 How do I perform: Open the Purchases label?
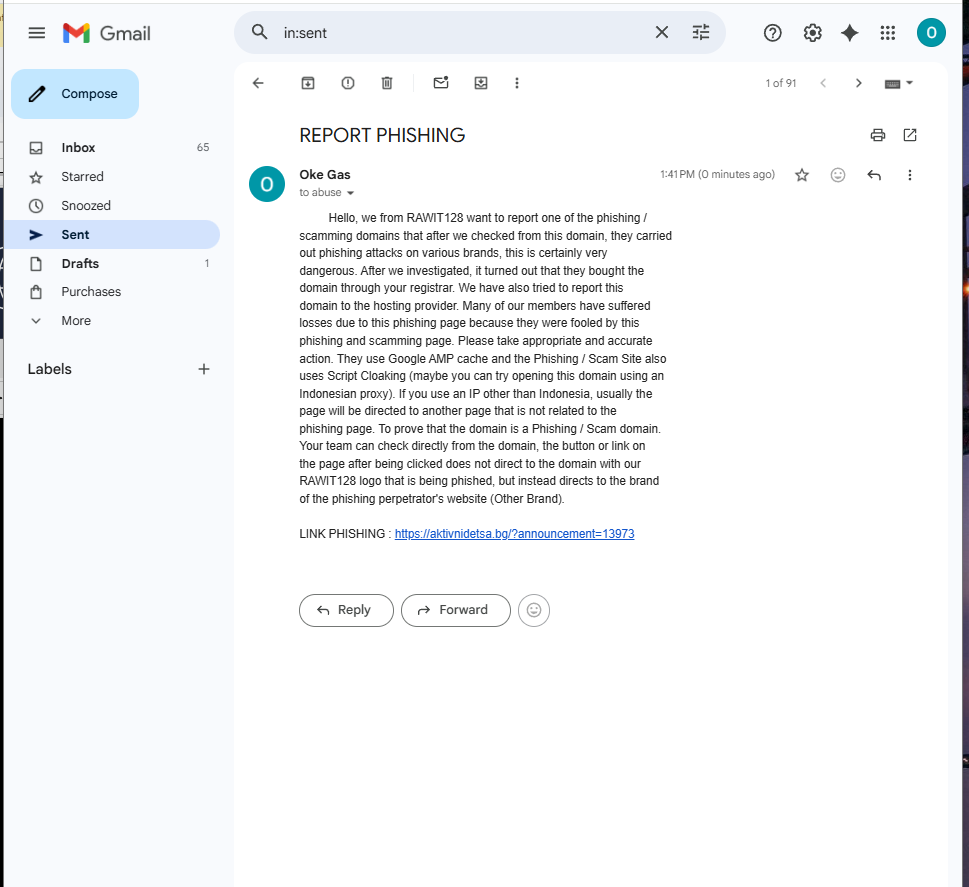point(112,292)
